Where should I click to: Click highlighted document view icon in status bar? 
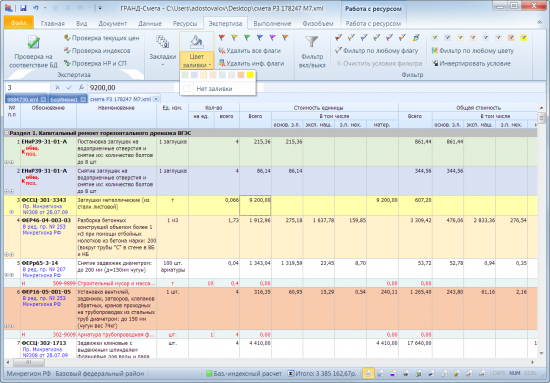coord(368,374)
